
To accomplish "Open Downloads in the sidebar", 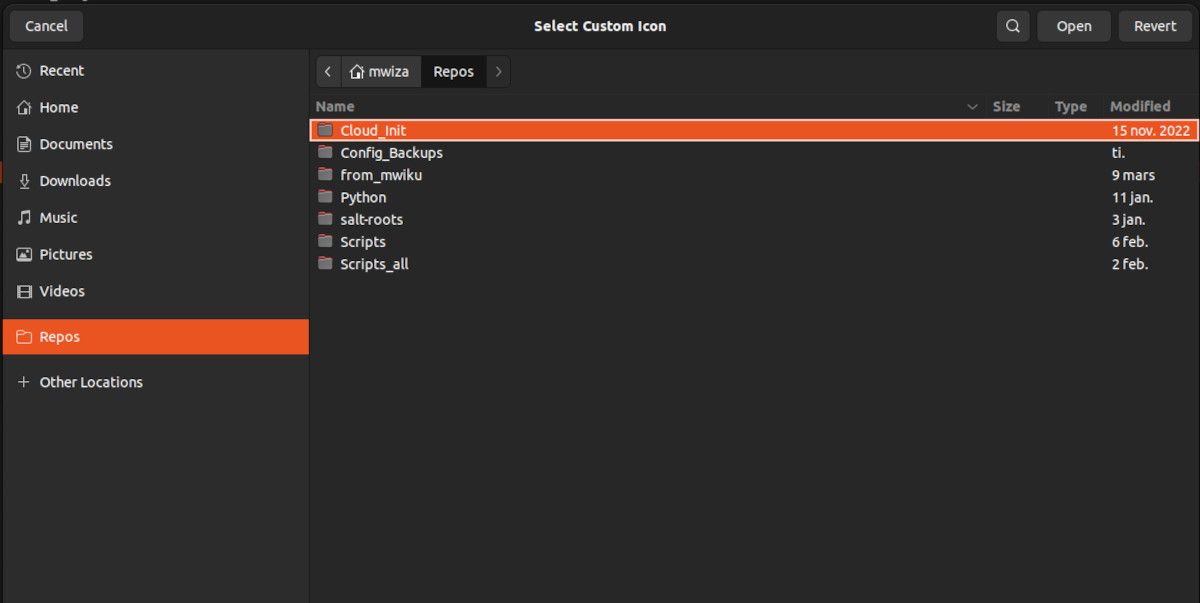I will 75,181.
